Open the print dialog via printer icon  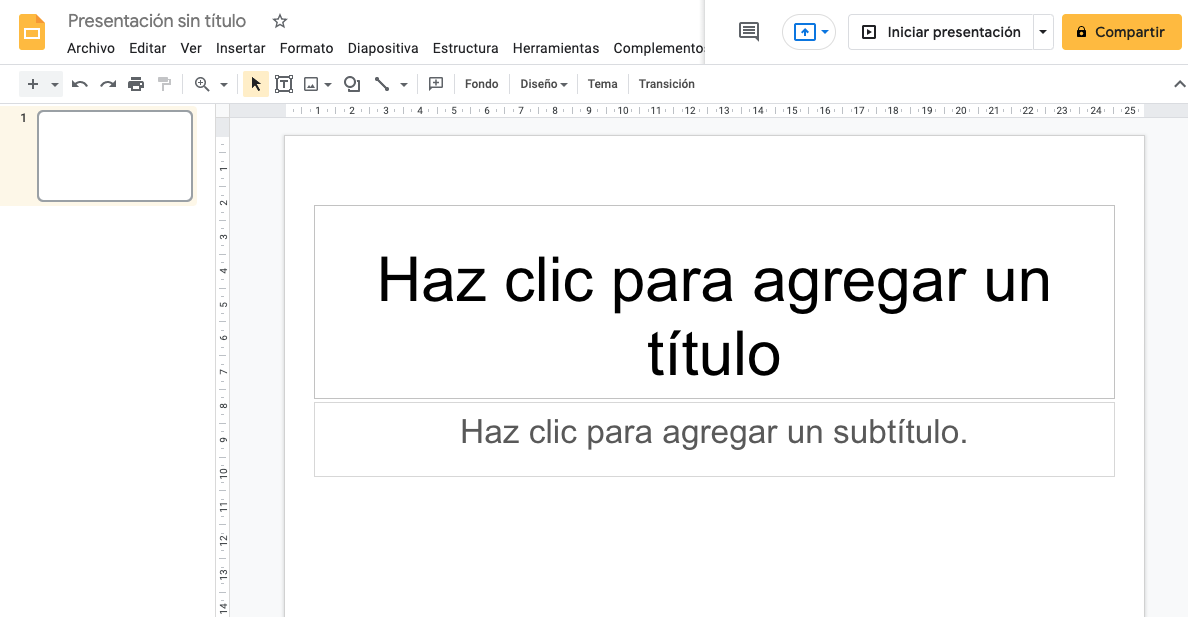pos(135,84)
